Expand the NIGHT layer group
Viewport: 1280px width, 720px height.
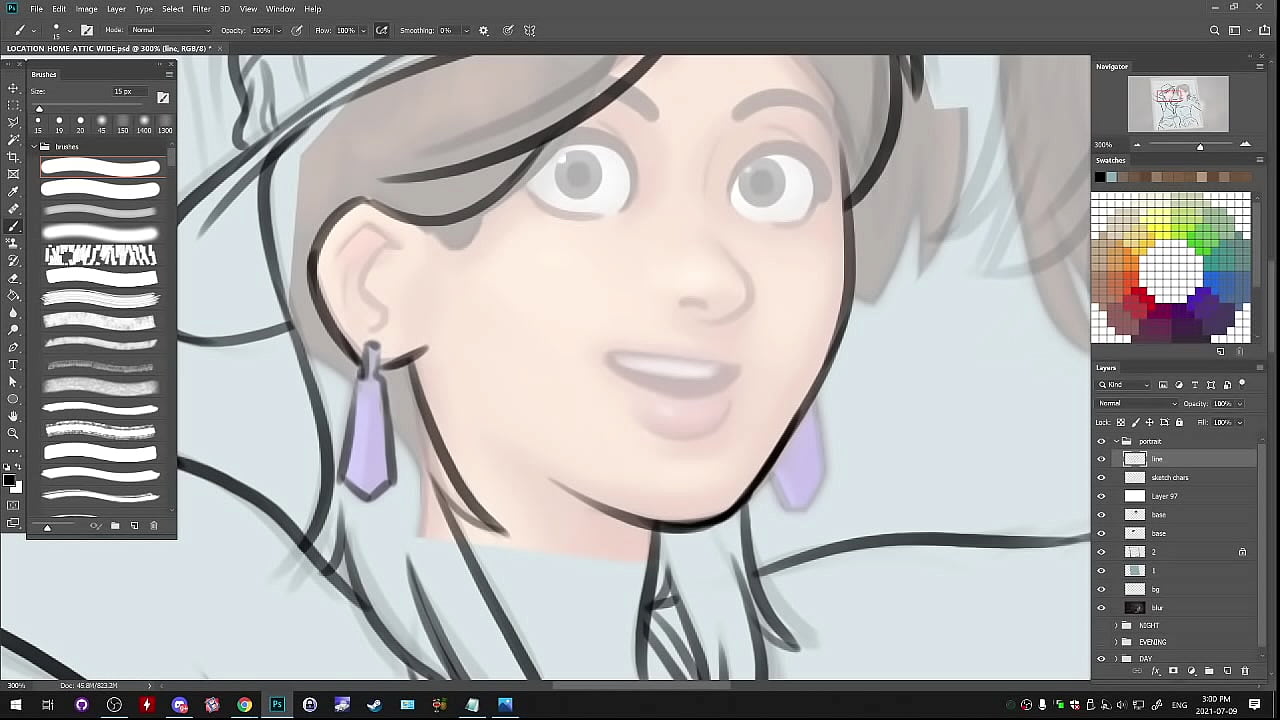point(1116,625)
